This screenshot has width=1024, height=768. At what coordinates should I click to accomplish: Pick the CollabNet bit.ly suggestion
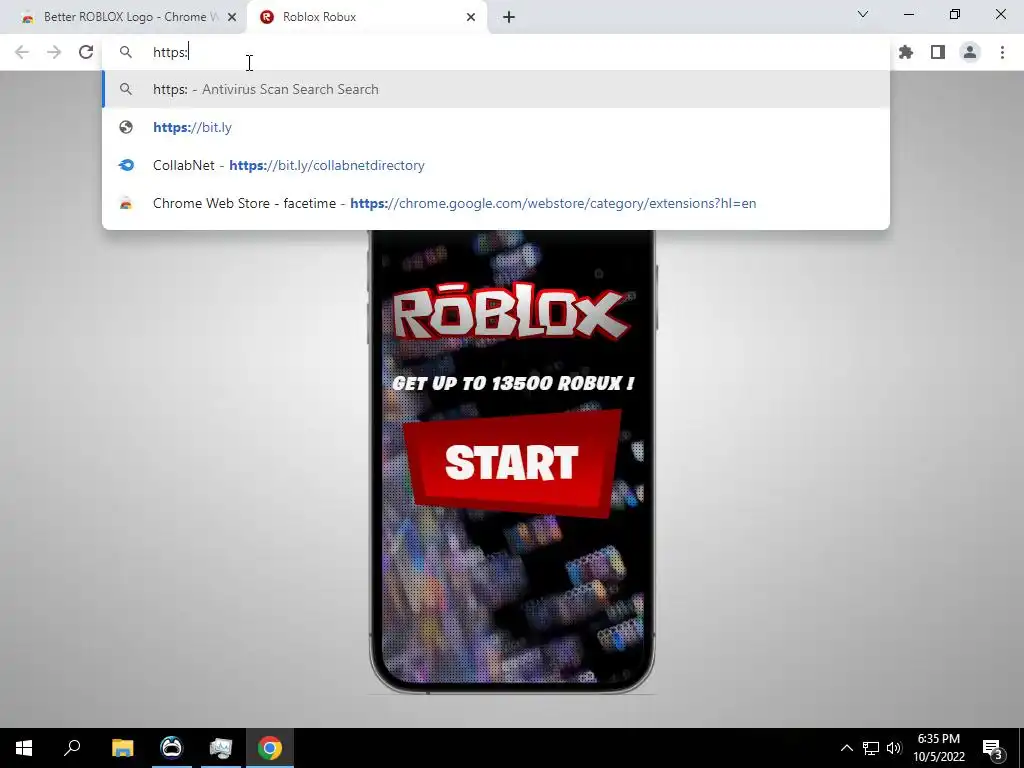point(496,165)
